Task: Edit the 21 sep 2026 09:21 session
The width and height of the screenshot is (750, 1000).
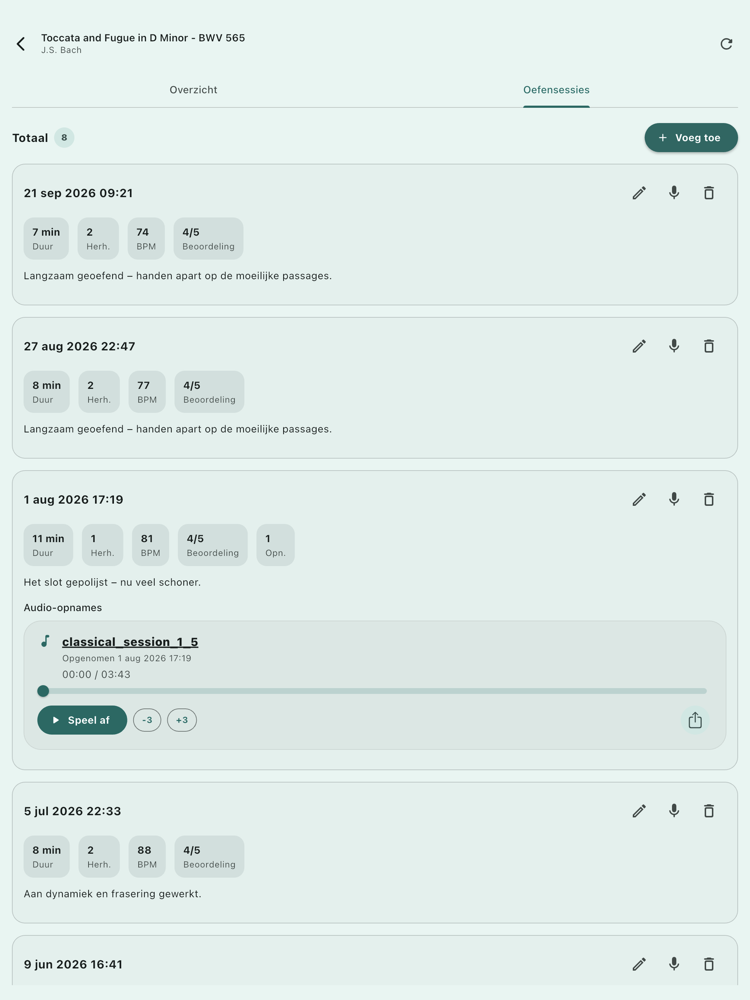Action: pos(639,193)
